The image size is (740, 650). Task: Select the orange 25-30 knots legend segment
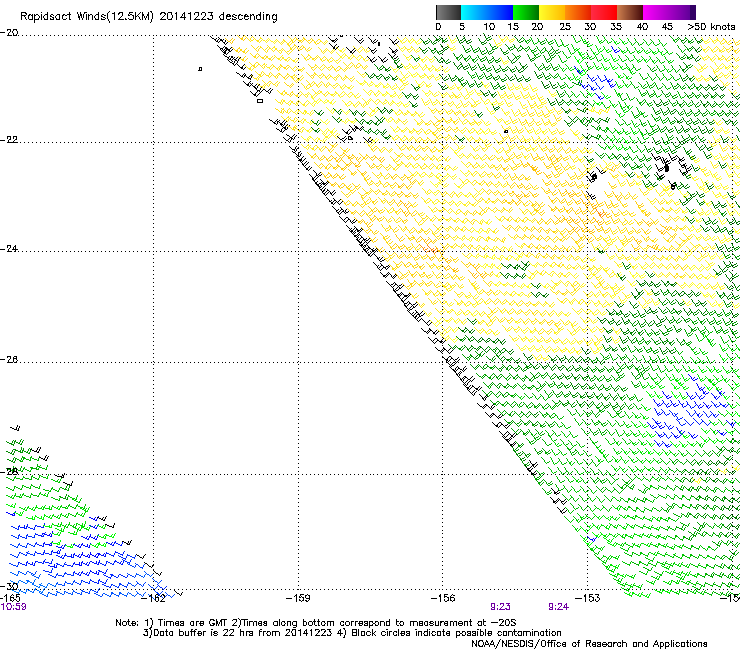pos(578,12)
